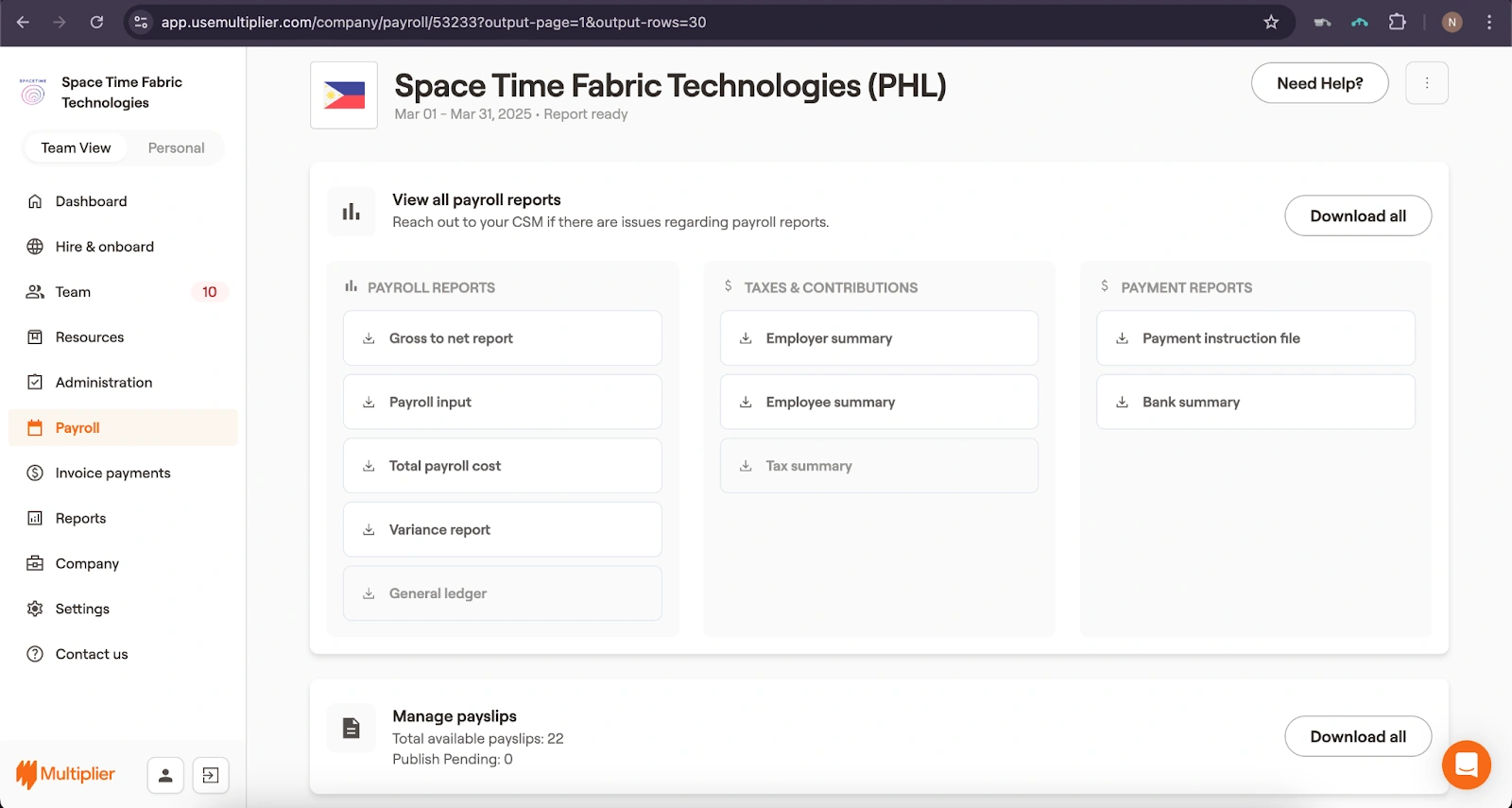Open the Chrome three-dot menu
This screenshot has height=808, width=1512.
[x=1489, y=22]
